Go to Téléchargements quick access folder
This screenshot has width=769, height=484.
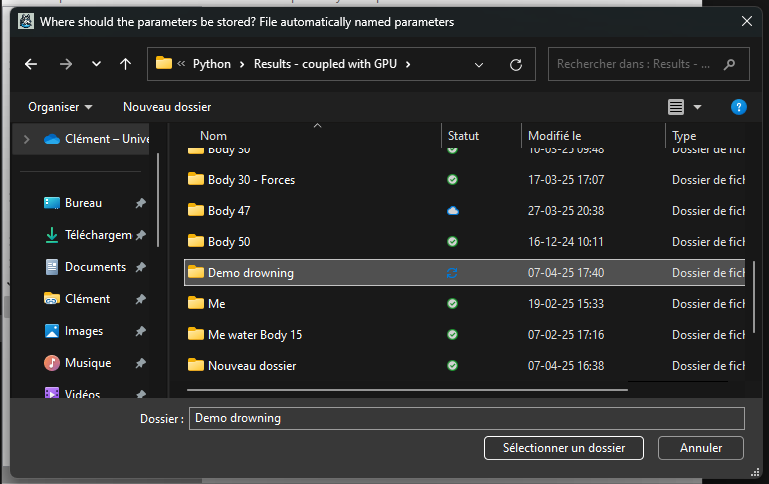point(97,235)
